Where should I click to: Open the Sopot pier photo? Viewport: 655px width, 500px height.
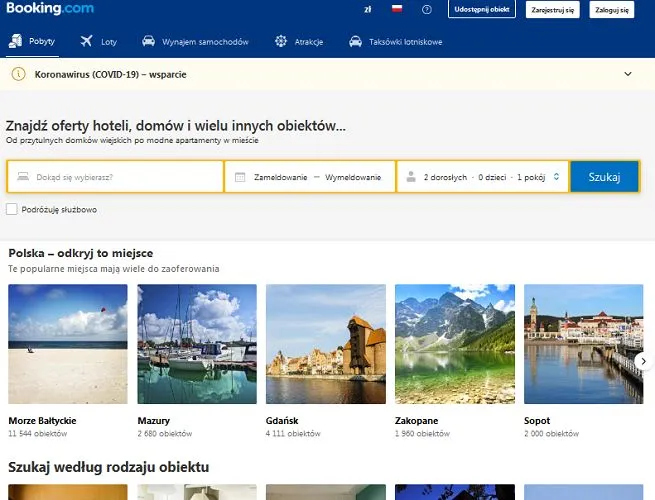tap(584, 344)
